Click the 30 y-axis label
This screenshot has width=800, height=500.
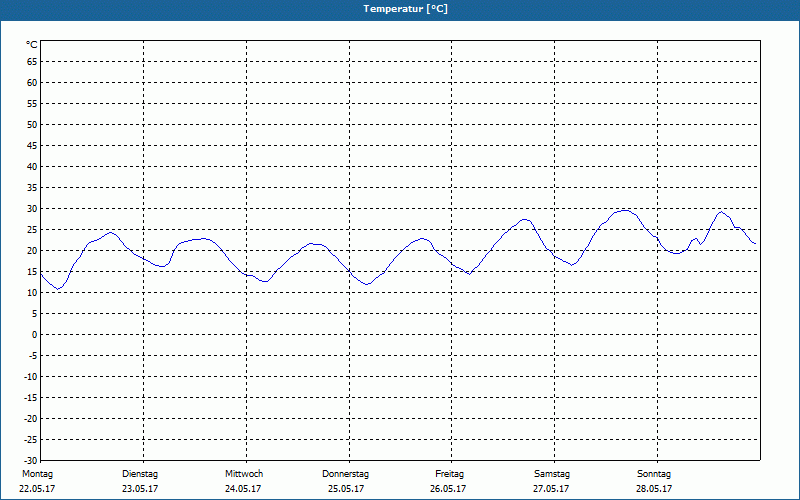(x=32, y=209)
